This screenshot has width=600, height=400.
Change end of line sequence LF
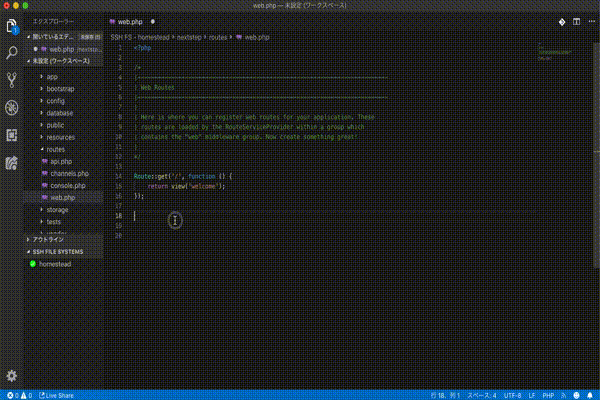click(x=532, y=395)
